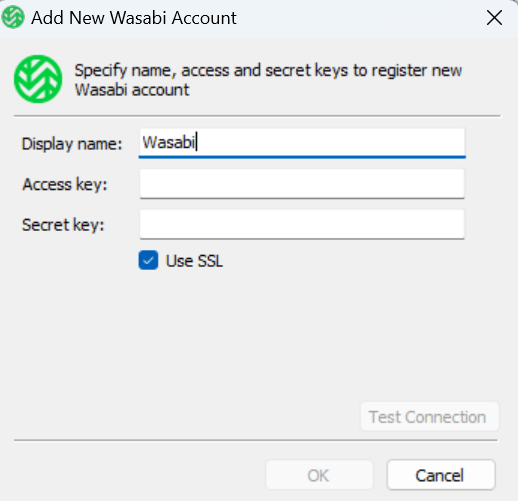Click empty title bar area beside the title
Image resolution: width=518 pixels, height=501 pixels.
pyautogui.click(x=360, y=18)
